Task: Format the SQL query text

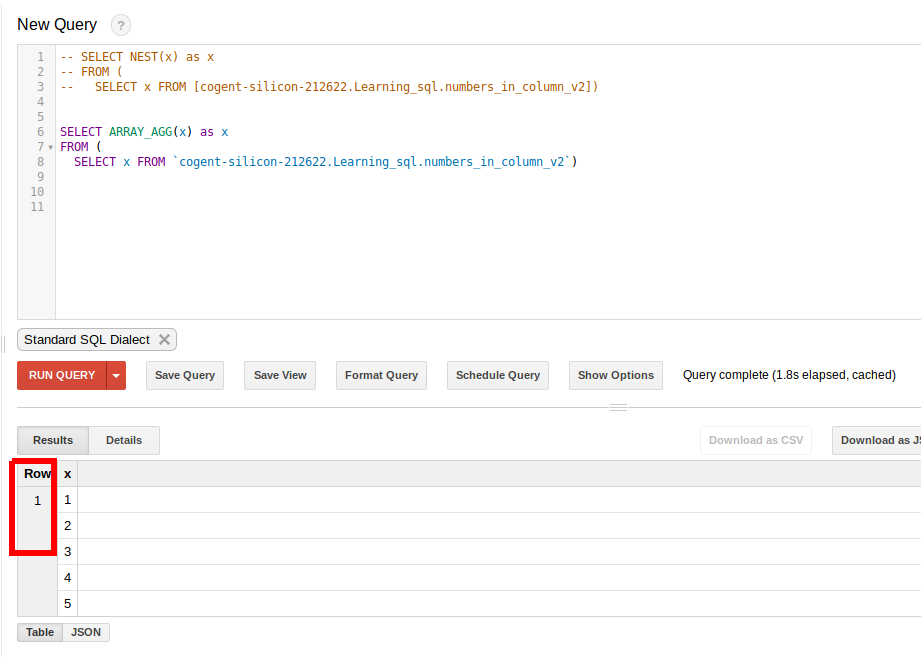Action: click(x=382, y=375)
